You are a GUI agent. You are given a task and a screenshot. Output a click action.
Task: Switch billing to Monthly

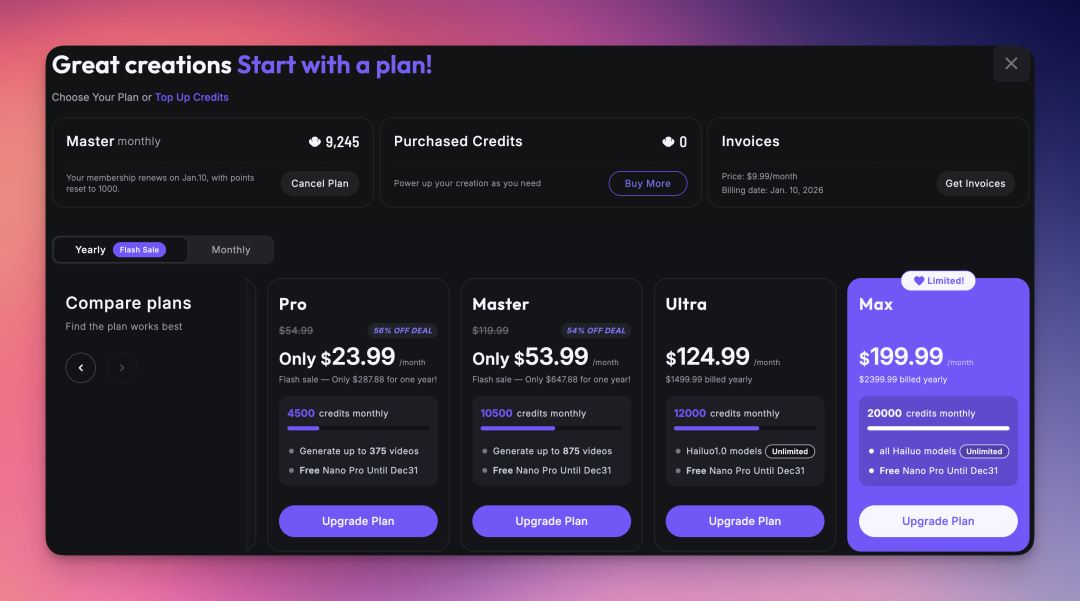231,250
